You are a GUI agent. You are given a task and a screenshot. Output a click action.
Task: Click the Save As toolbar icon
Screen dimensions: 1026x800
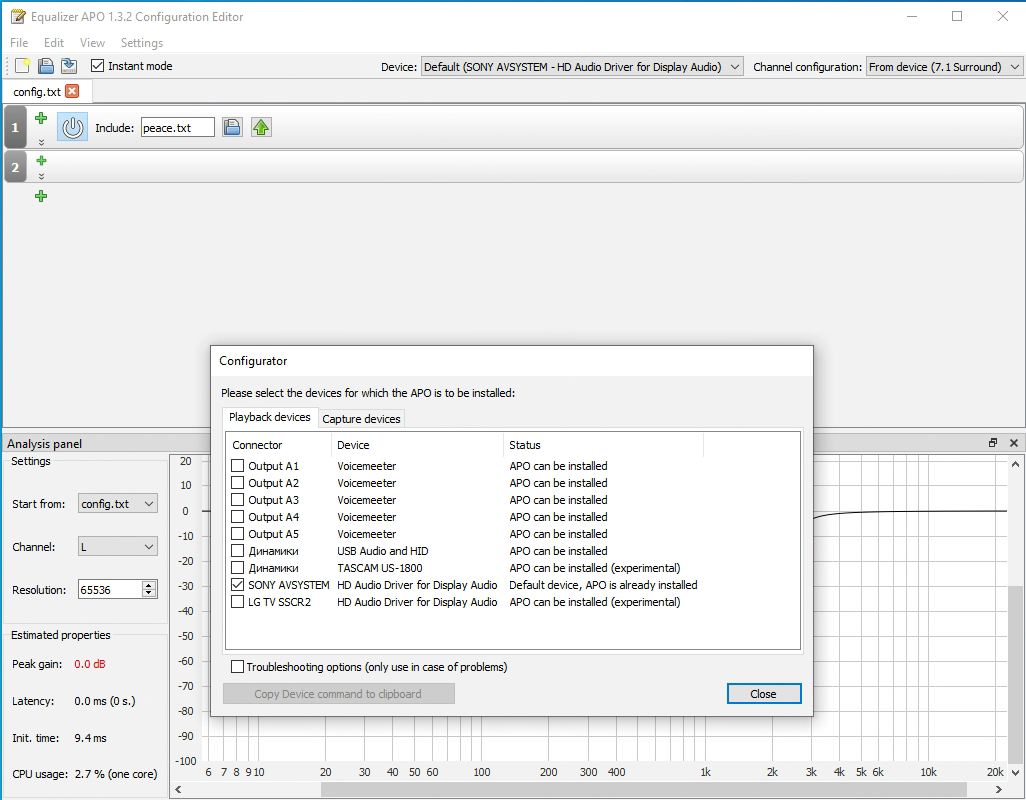tap(68, 66)
